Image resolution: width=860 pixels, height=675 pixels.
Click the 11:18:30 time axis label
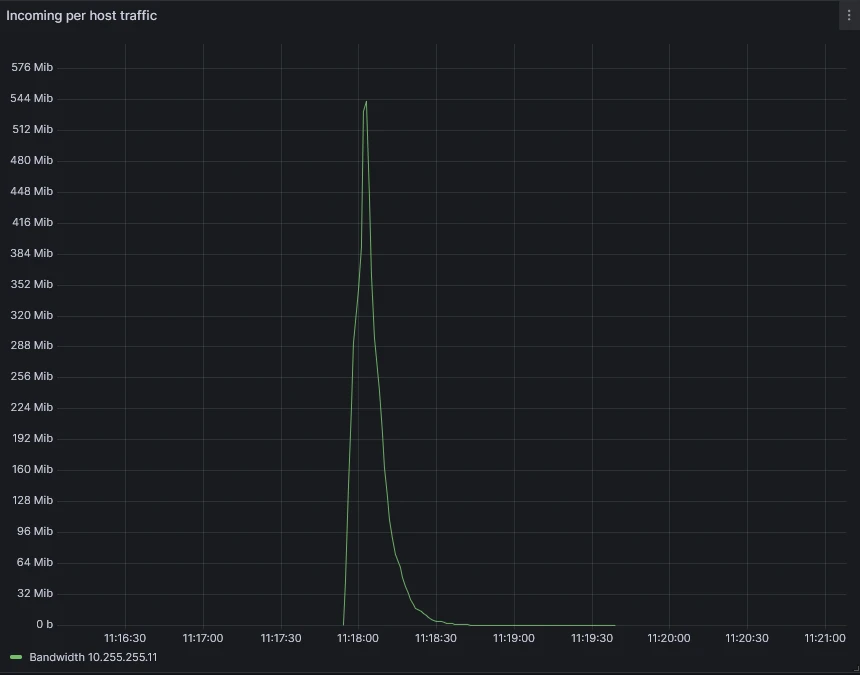(436, 638)
